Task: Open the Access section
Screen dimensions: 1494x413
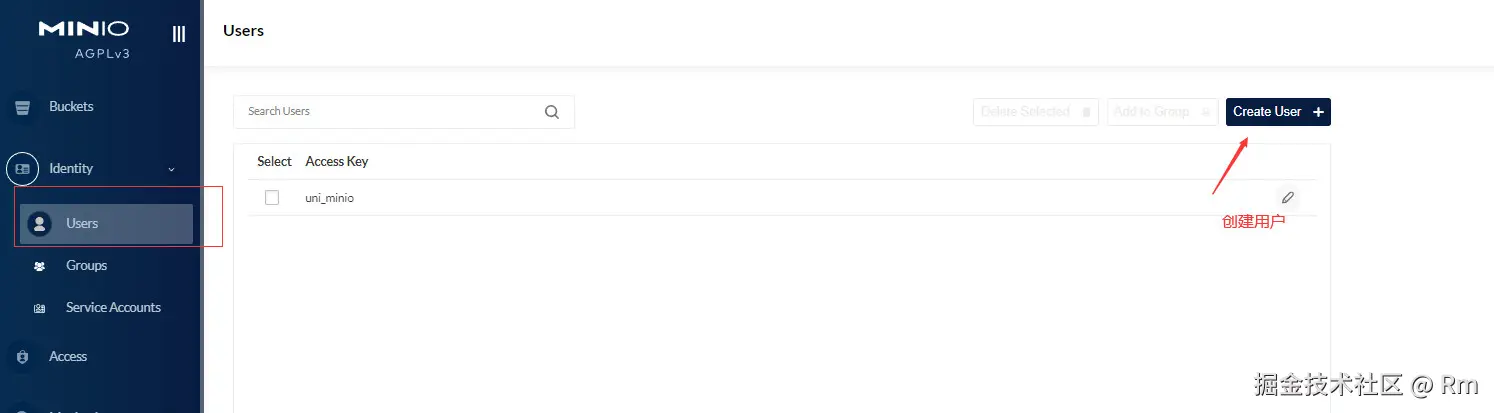Action: pyautogui.click(x=68, y=357)
